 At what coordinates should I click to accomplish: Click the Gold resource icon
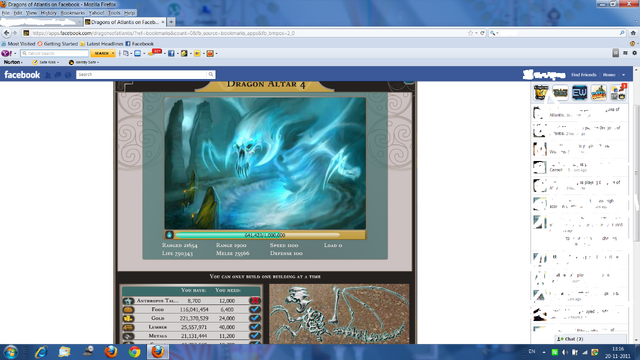129,318
